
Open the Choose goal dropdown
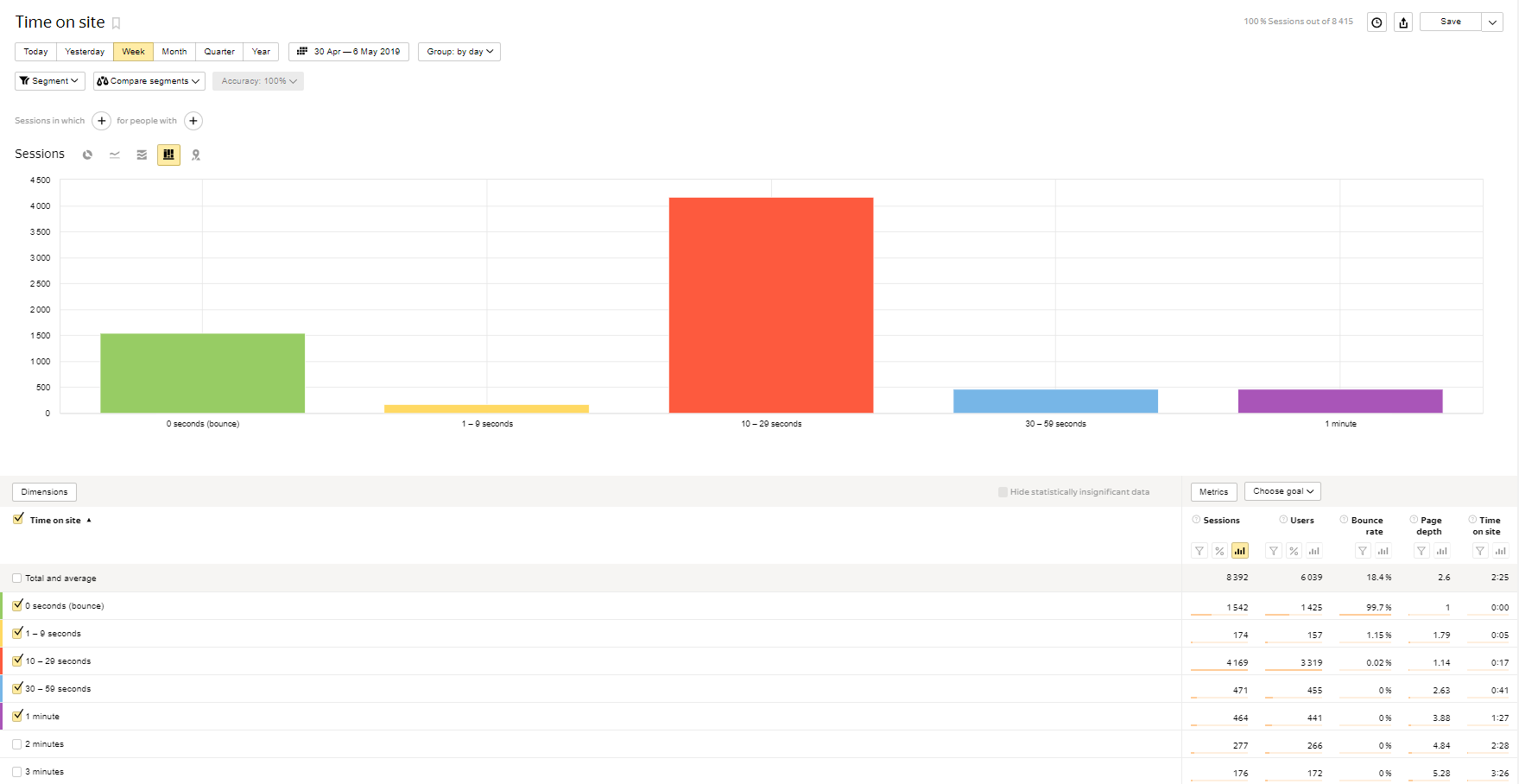tap(1282, 491)
